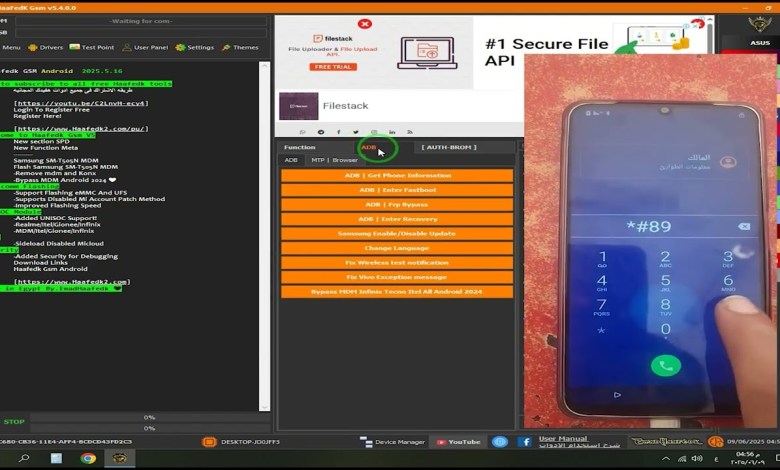Click the green STOP button

pyautogui.click(x=14, y=422)
